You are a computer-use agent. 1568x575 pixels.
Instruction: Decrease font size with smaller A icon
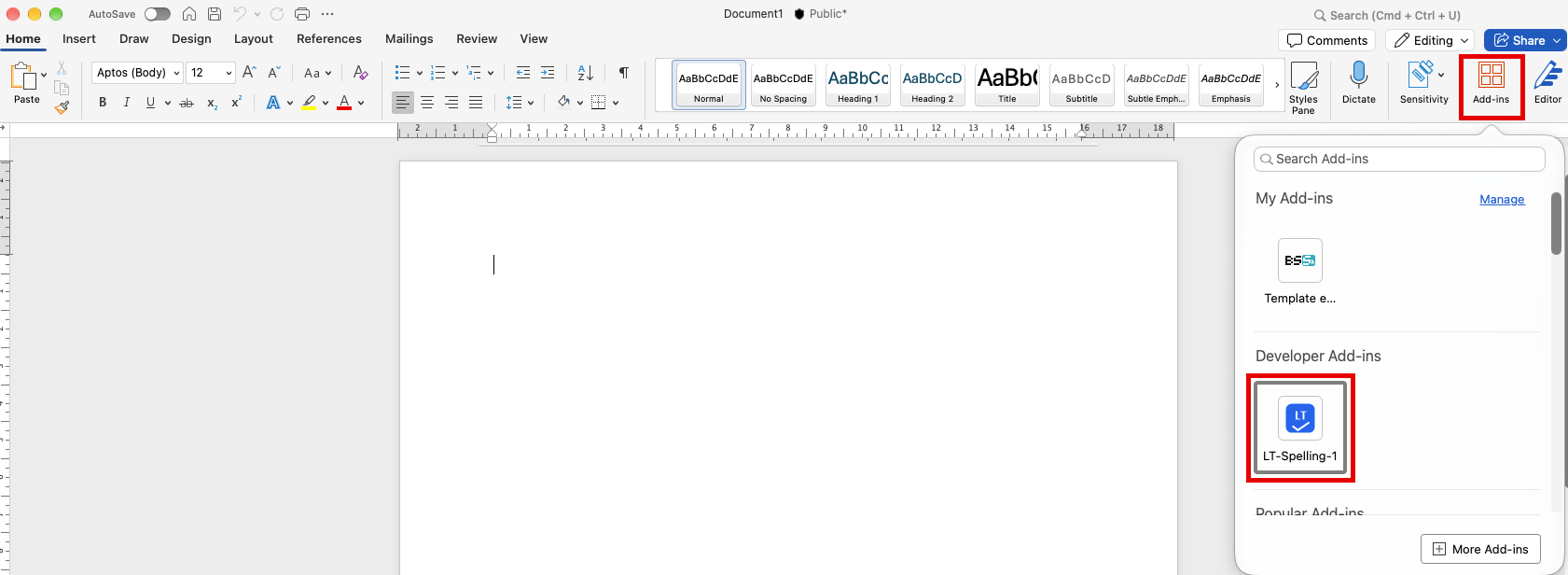click(274, 72)
